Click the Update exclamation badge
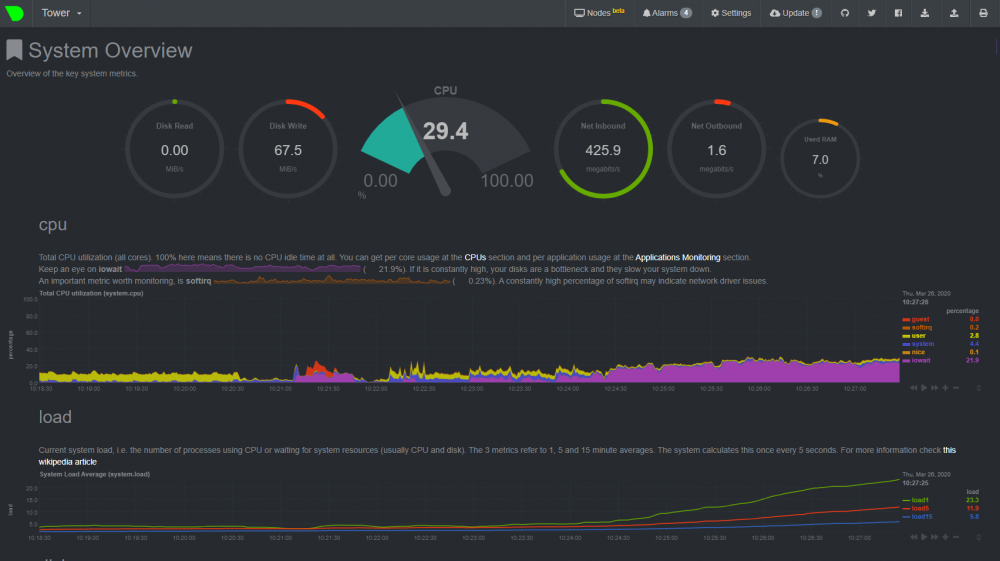 [816, 13]
